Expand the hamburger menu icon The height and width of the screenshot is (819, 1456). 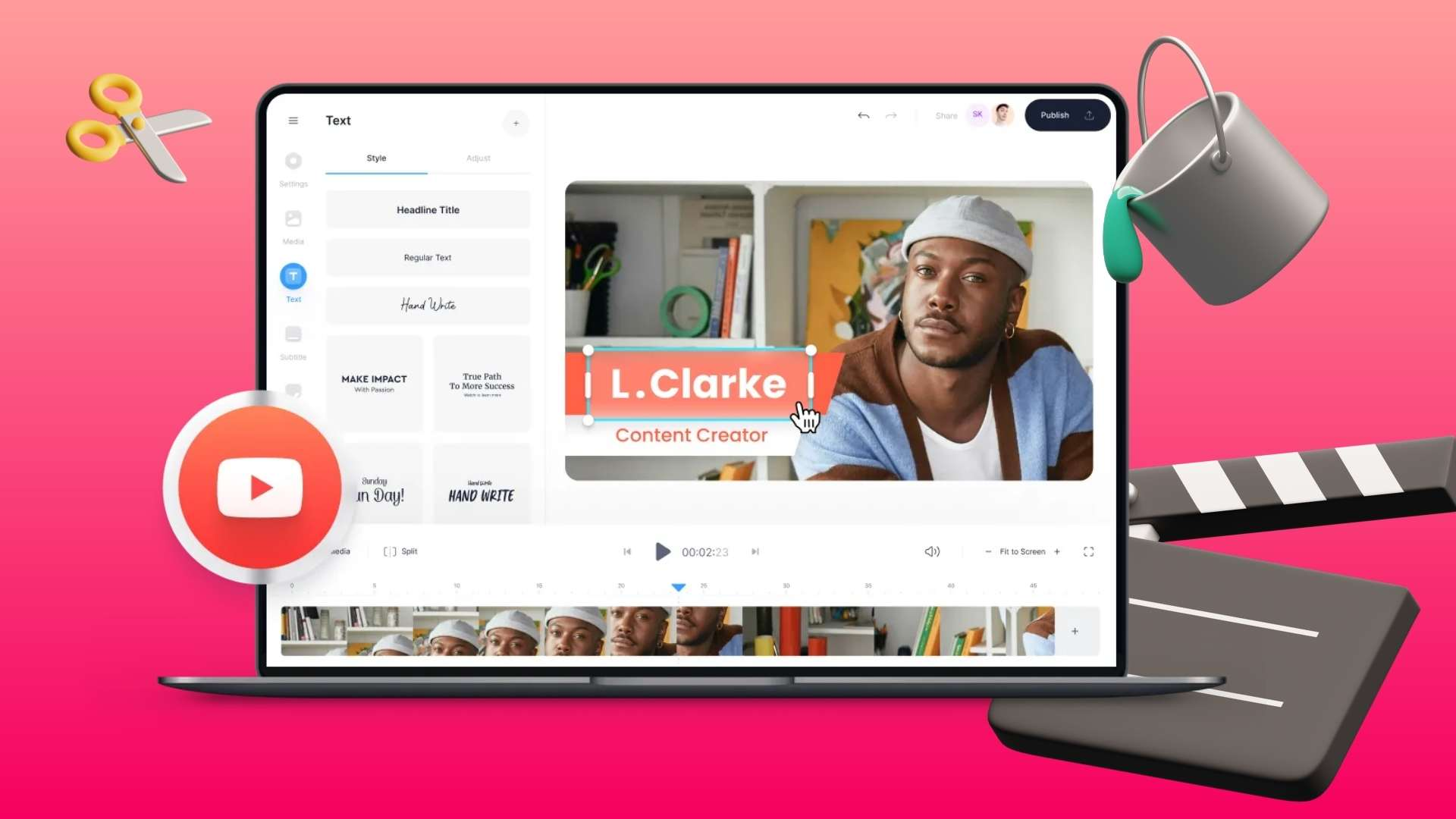(x=294, y=120)
